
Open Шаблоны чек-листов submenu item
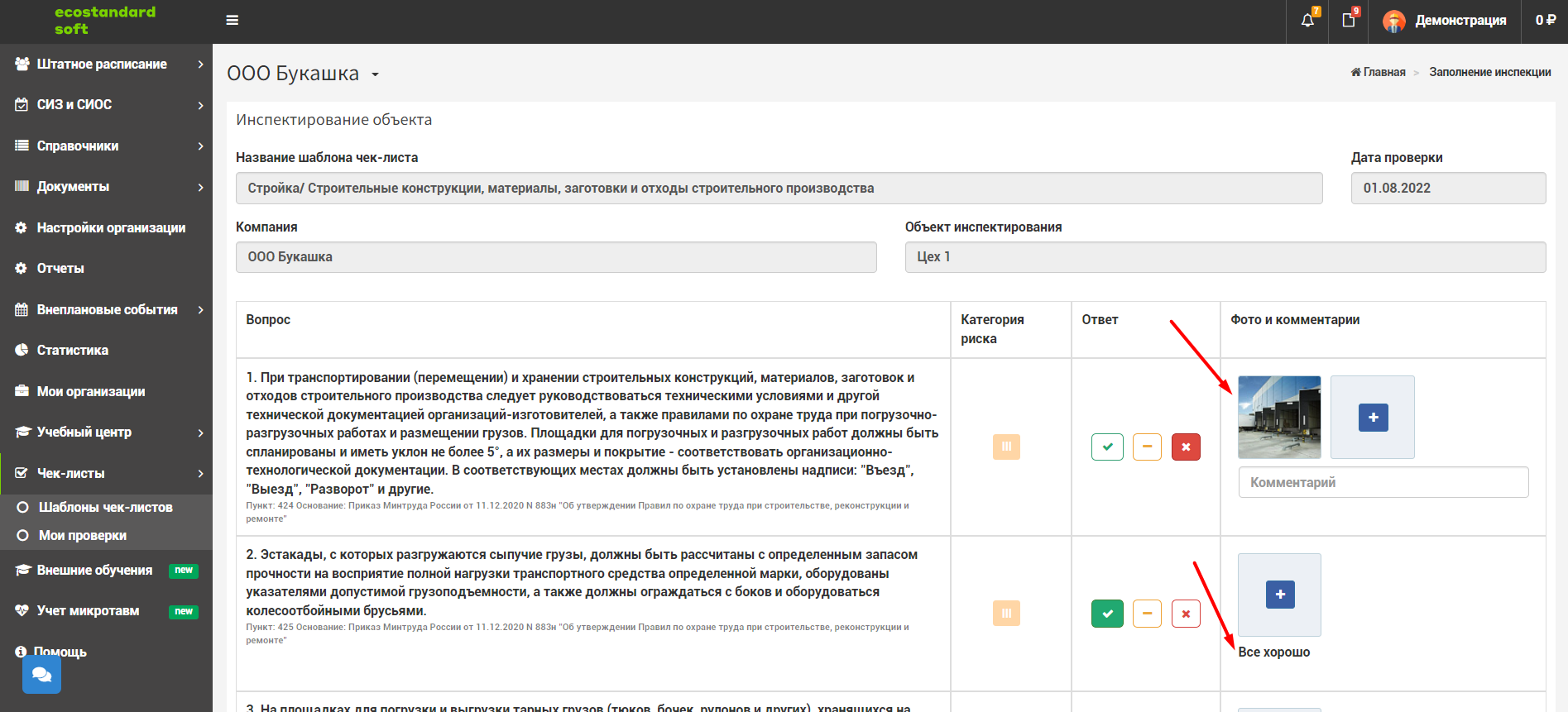tap(106, 507)
